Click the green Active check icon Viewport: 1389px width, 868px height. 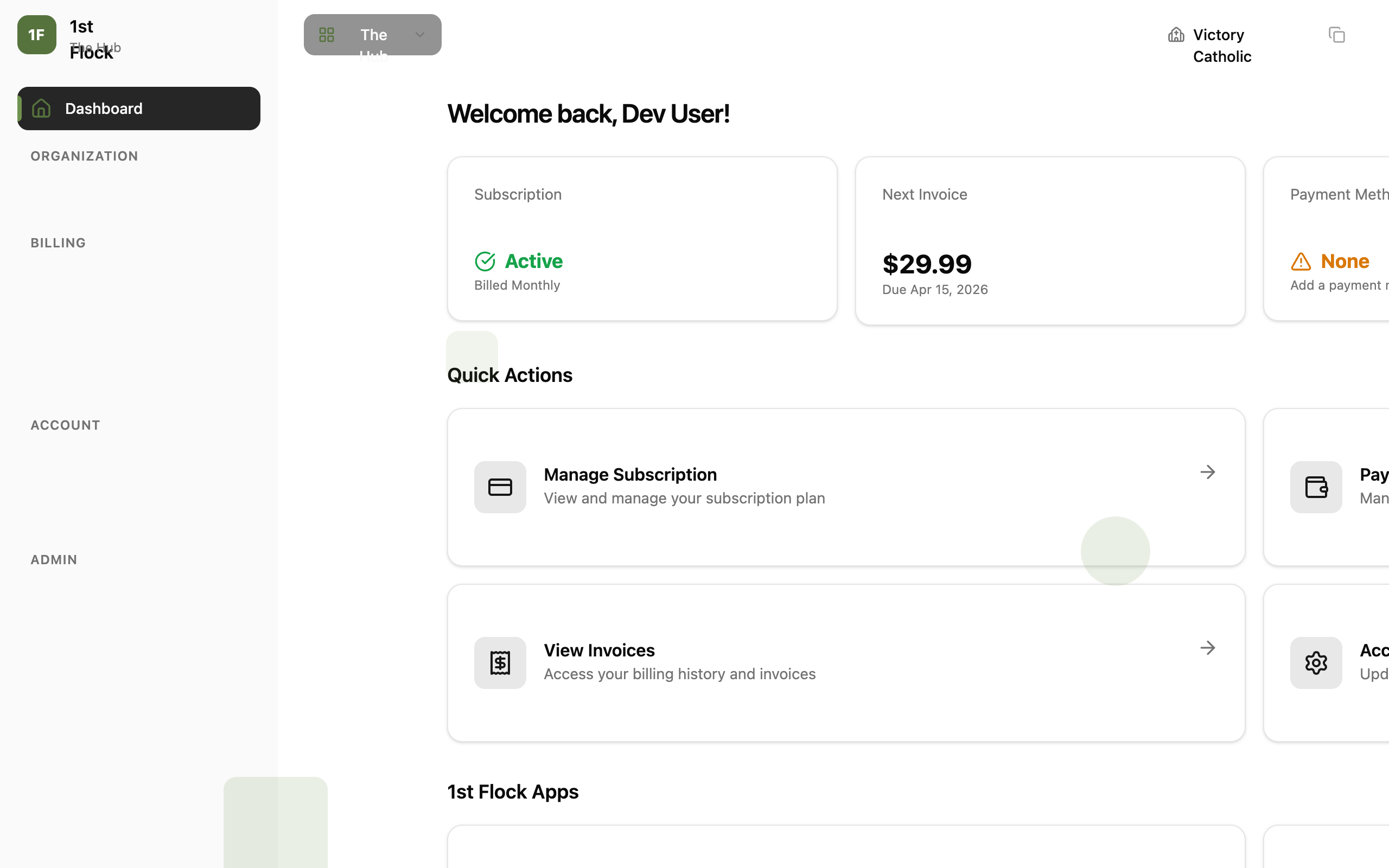[x=485, y=261]
